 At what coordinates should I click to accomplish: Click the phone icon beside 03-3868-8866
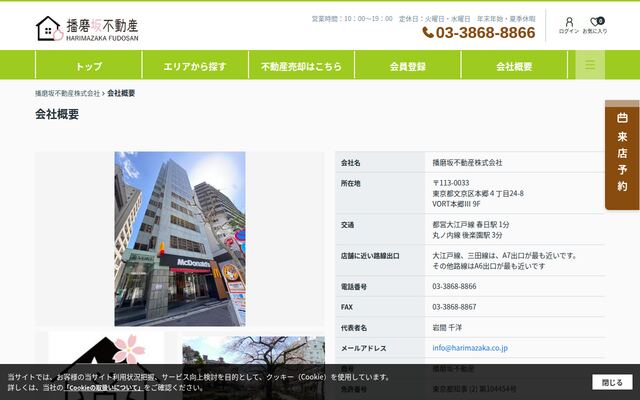(x=428, y=32)
